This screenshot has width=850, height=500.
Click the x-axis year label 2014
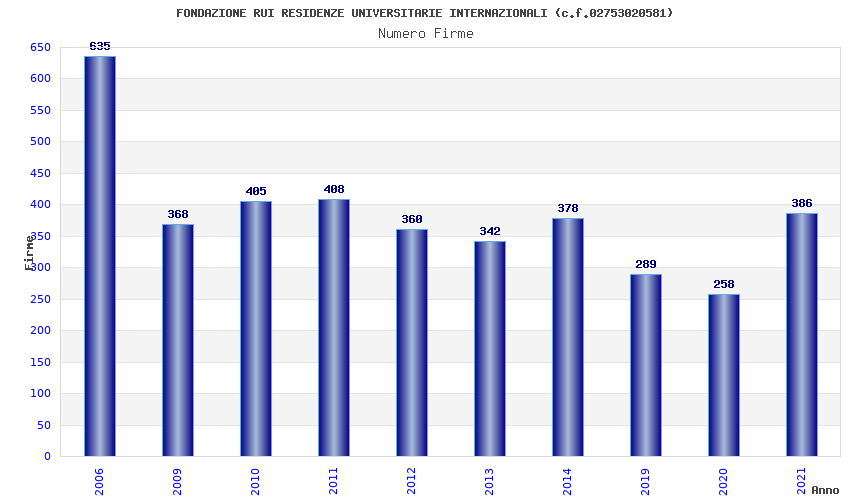(x=568, y=482)
